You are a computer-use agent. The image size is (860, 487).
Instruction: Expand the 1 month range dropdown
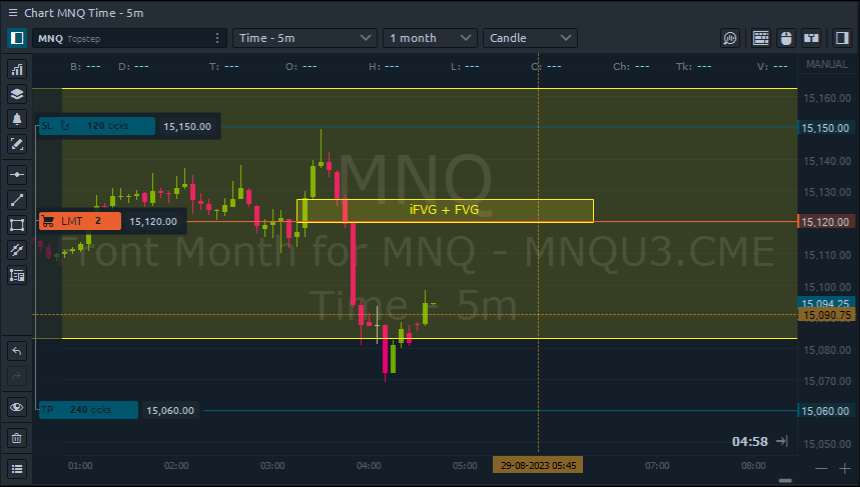430,38
